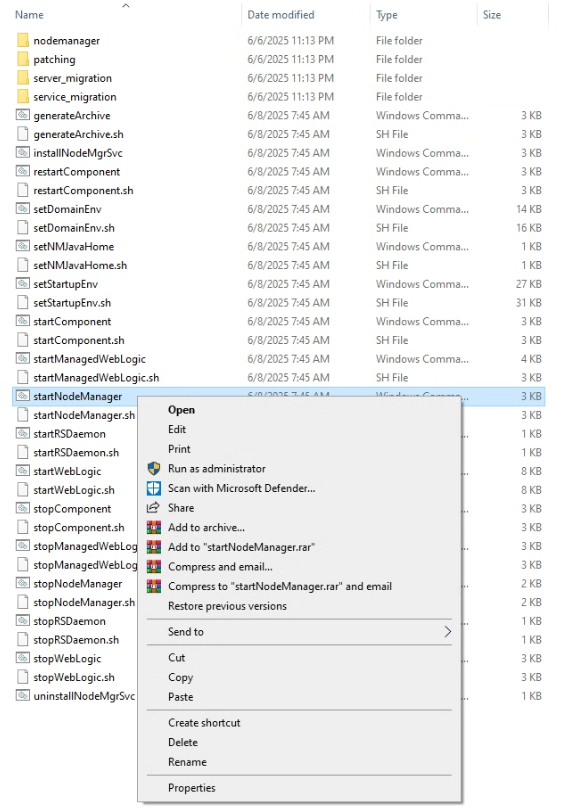Choose Paste from the context menu
Image resolution: width=564 pixels, height=808 pixels.
coord(180,697)
